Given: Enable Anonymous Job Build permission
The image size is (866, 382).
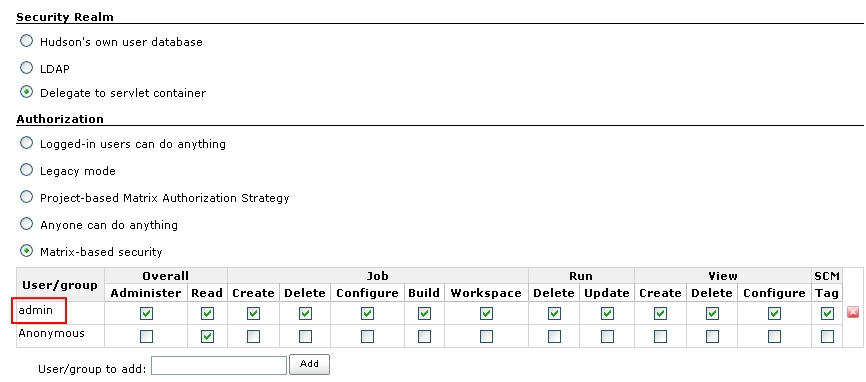Looking at the screenshot, I should [424, 336].
